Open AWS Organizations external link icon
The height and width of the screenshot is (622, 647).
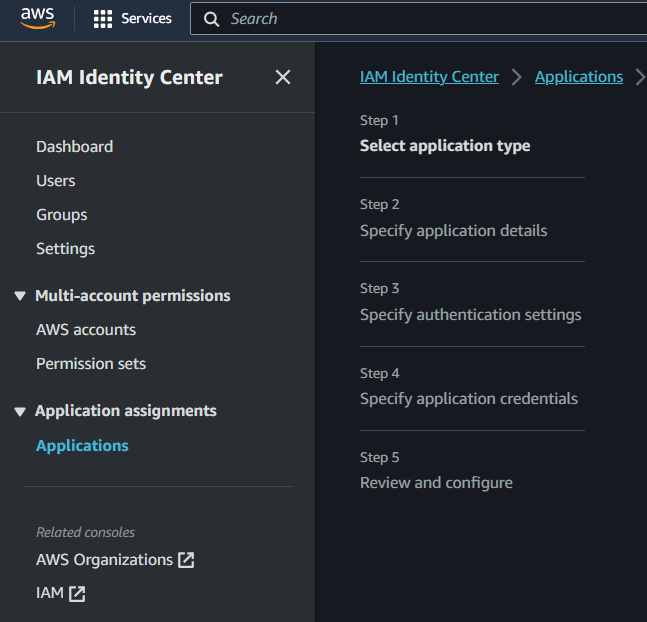(186, 560)
